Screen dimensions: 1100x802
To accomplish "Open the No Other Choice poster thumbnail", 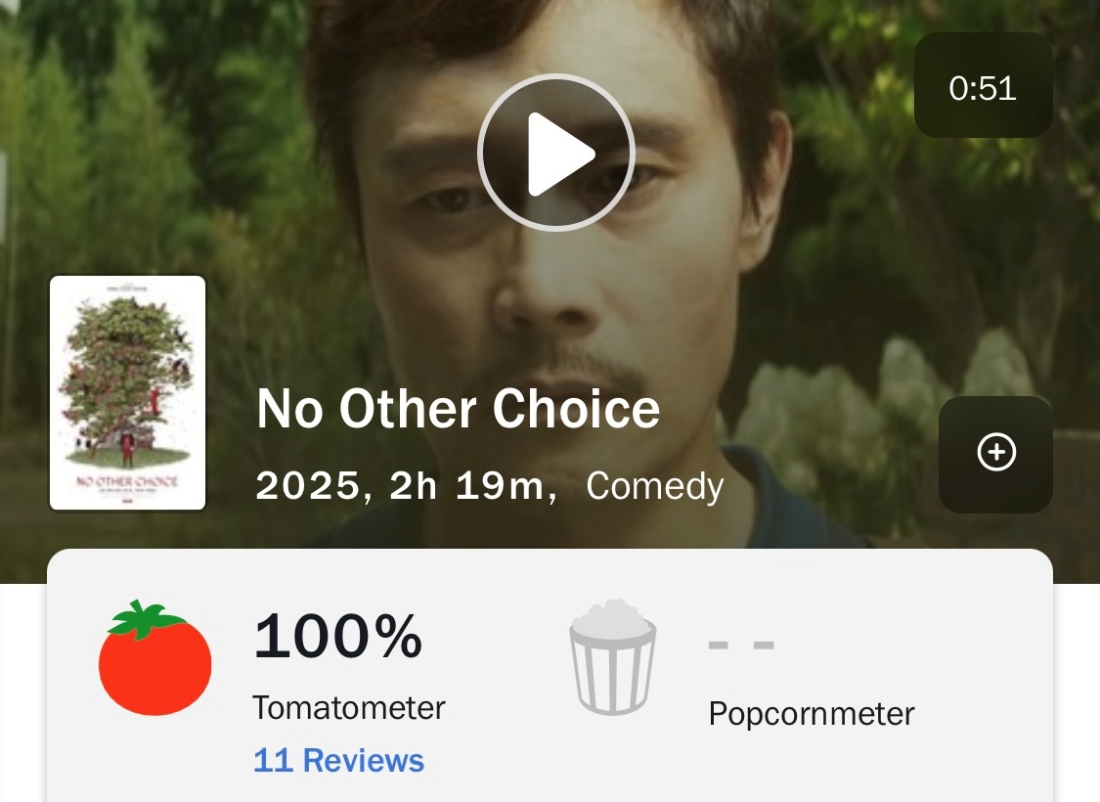I will (x=127, y=392).
